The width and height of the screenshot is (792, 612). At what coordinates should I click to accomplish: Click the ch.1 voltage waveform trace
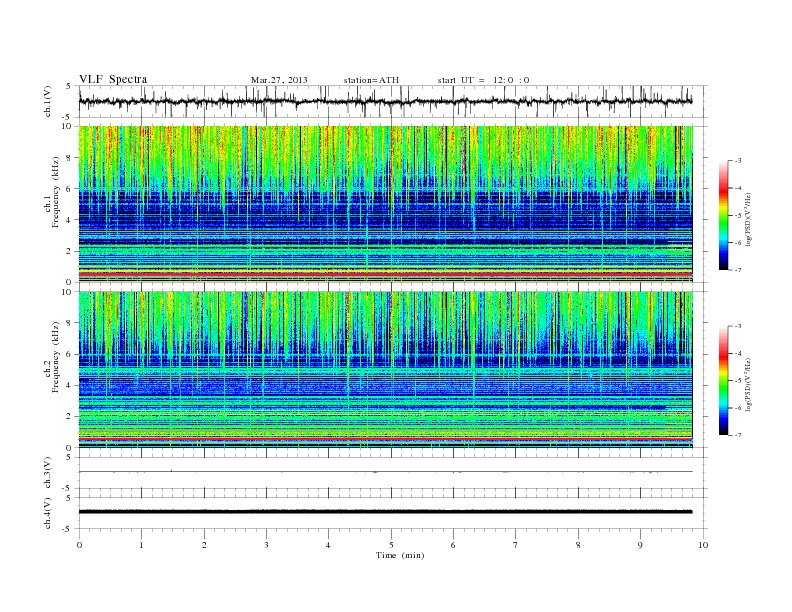385,101
